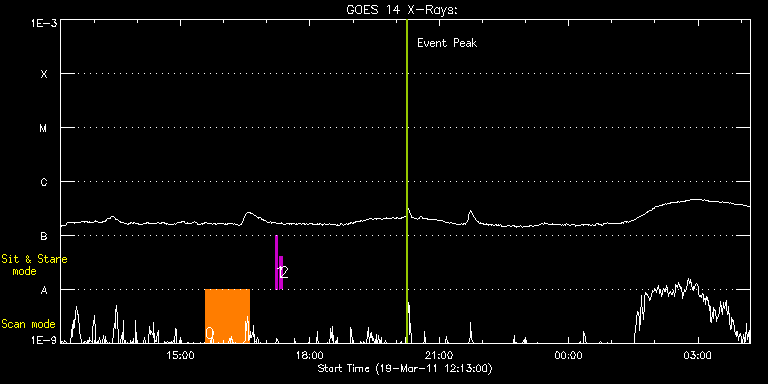Click the orange scan mode block
The image size is (768, 384).
tap(227, 315)
